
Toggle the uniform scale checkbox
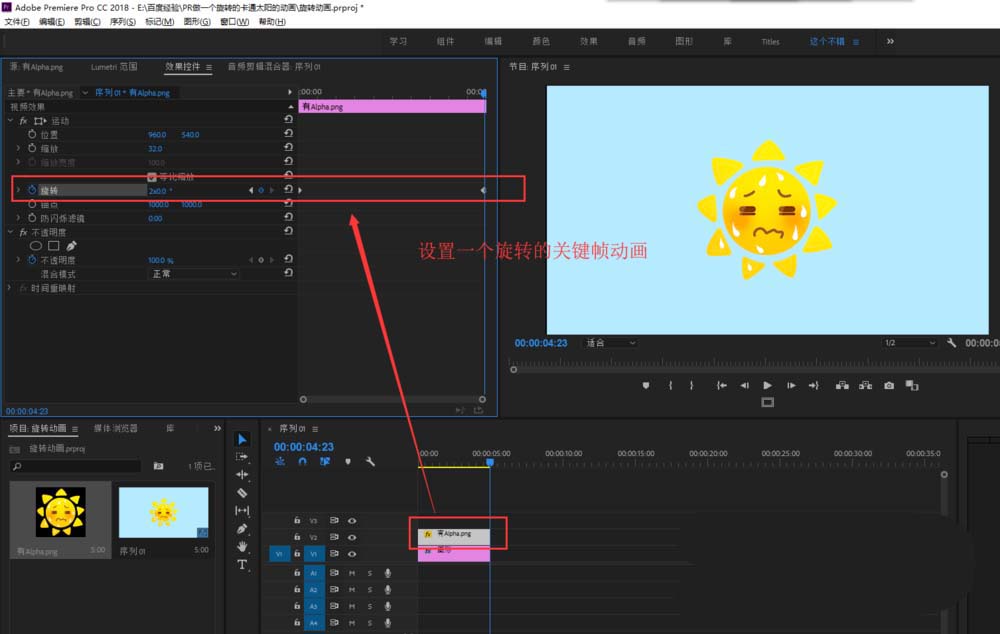click(x=152, y=177)
